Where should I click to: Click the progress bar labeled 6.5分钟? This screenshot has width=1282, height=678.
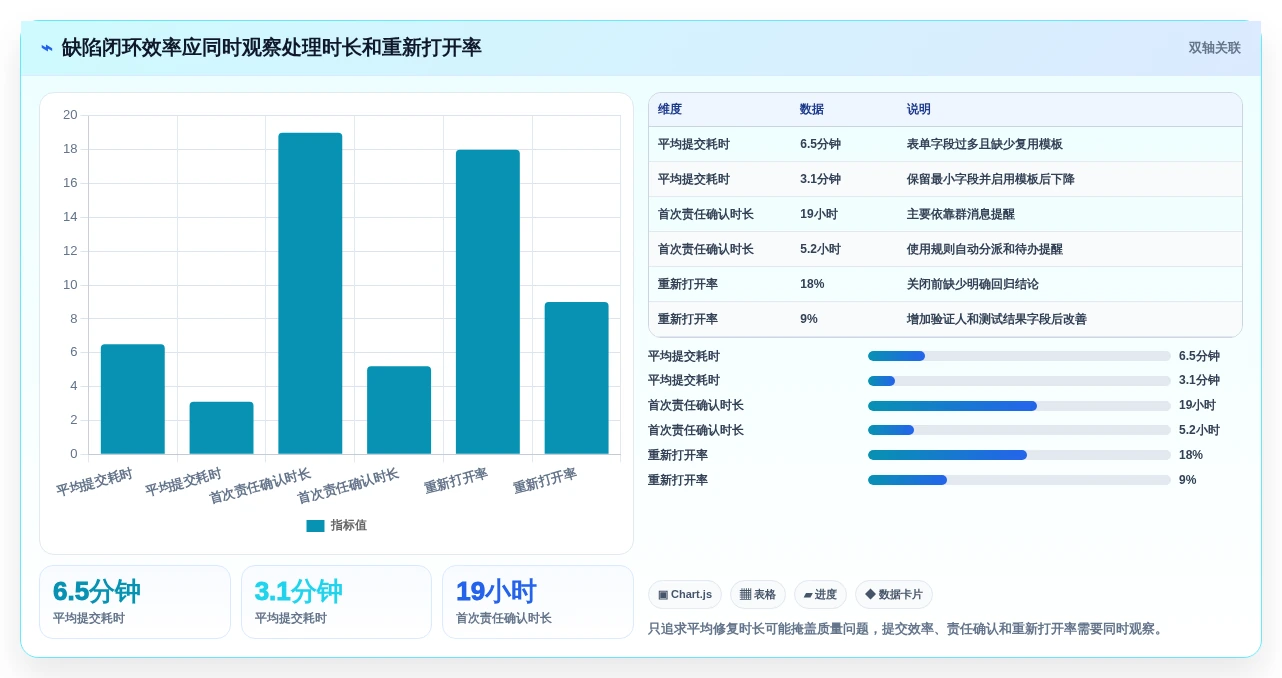[x=1019, y=356]
